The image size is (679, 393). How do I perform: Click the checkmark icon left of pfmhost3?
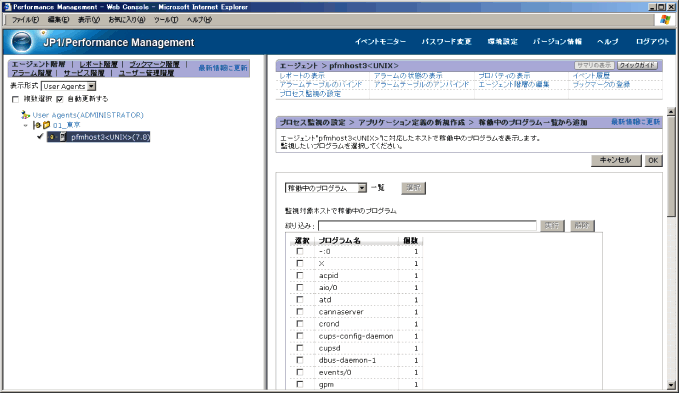click(40, 136)
